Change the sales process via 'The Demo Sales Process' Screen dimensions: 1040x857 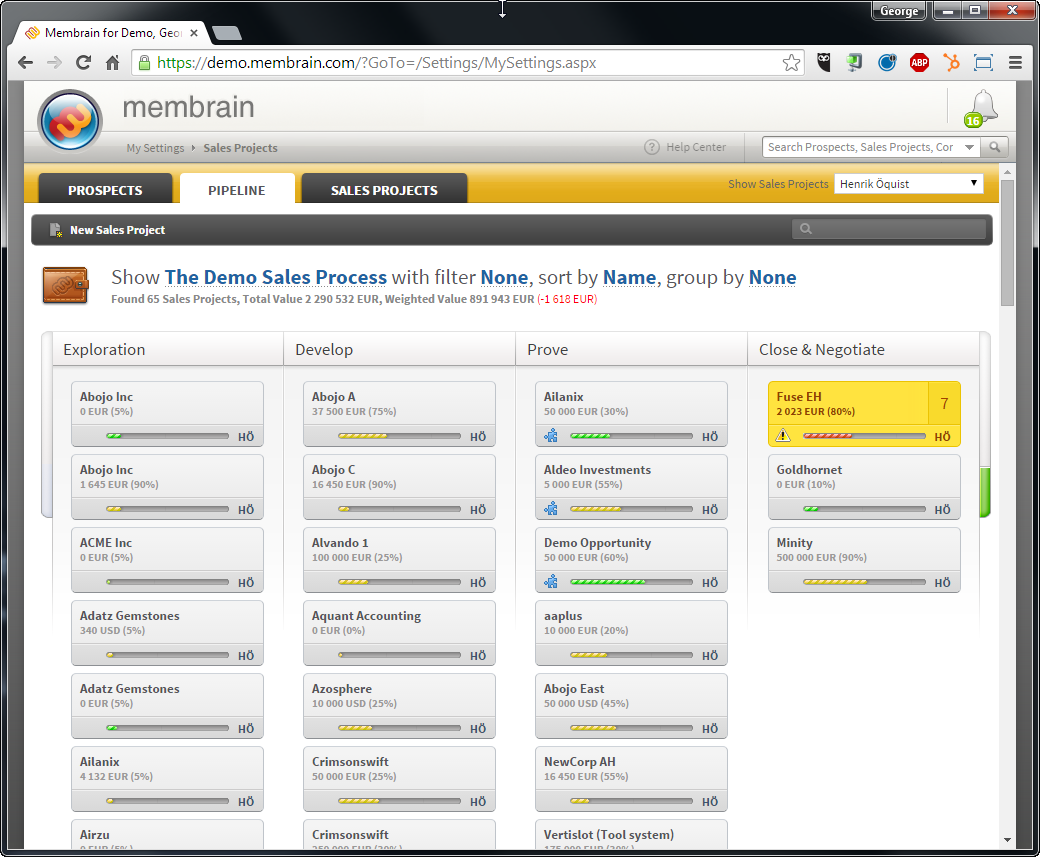tap(275, 277)
